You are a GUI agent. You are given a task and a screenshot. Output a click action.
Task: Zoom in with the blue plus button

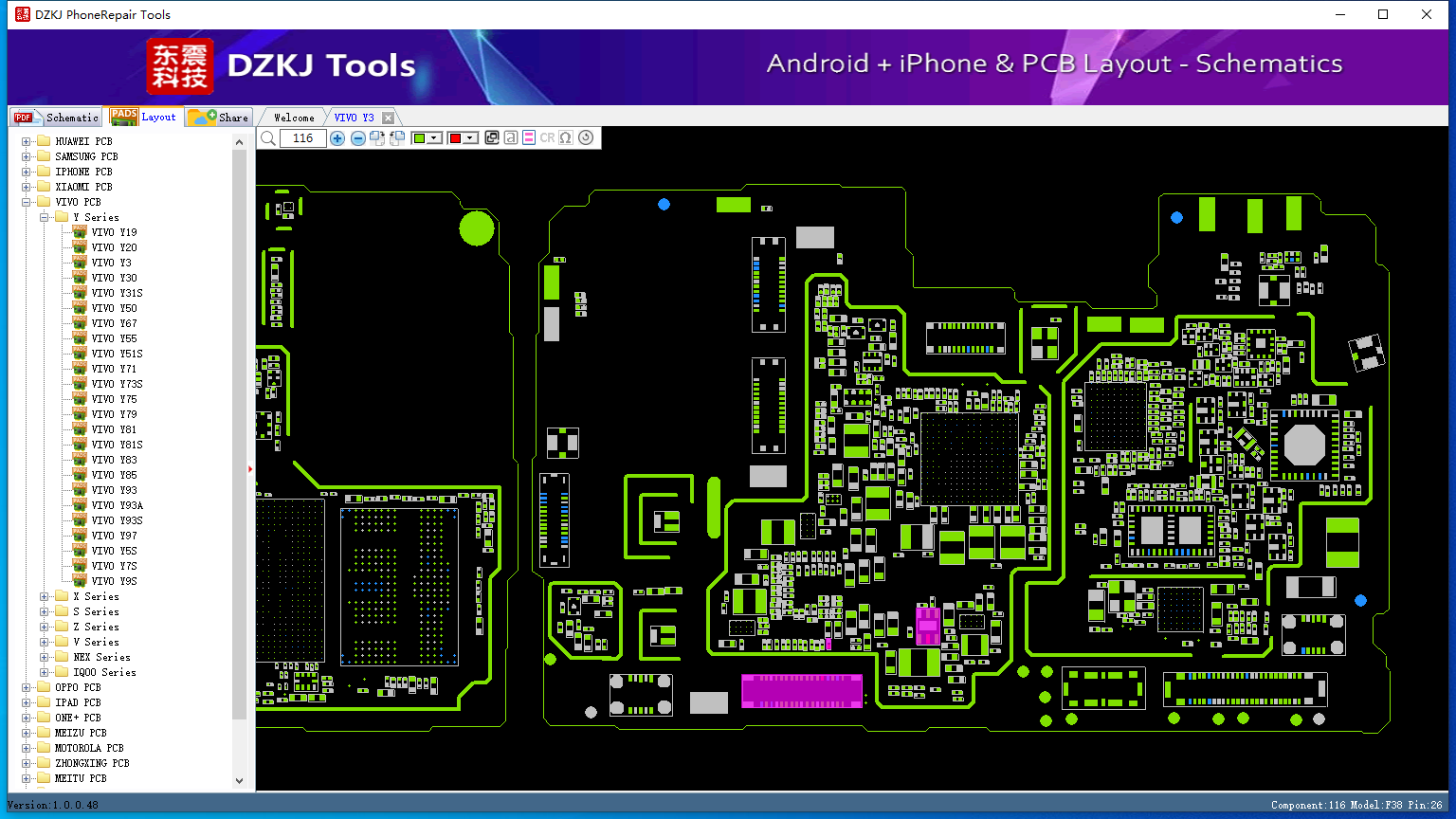coord(337,138)
